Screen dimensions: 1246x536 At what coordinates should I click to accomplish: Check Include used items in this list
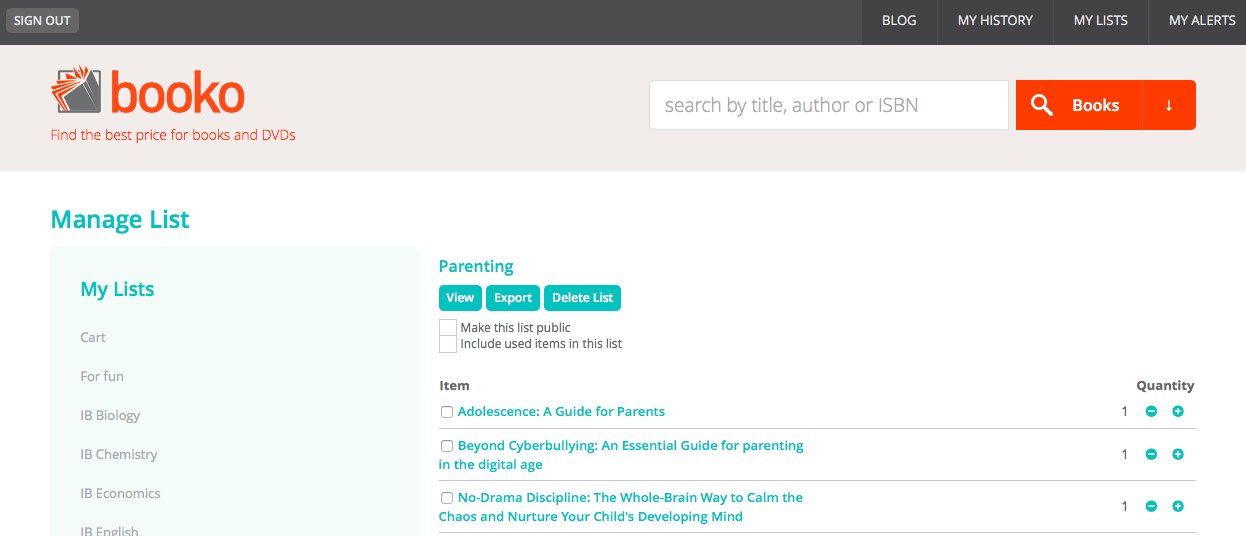pos(448,344)
